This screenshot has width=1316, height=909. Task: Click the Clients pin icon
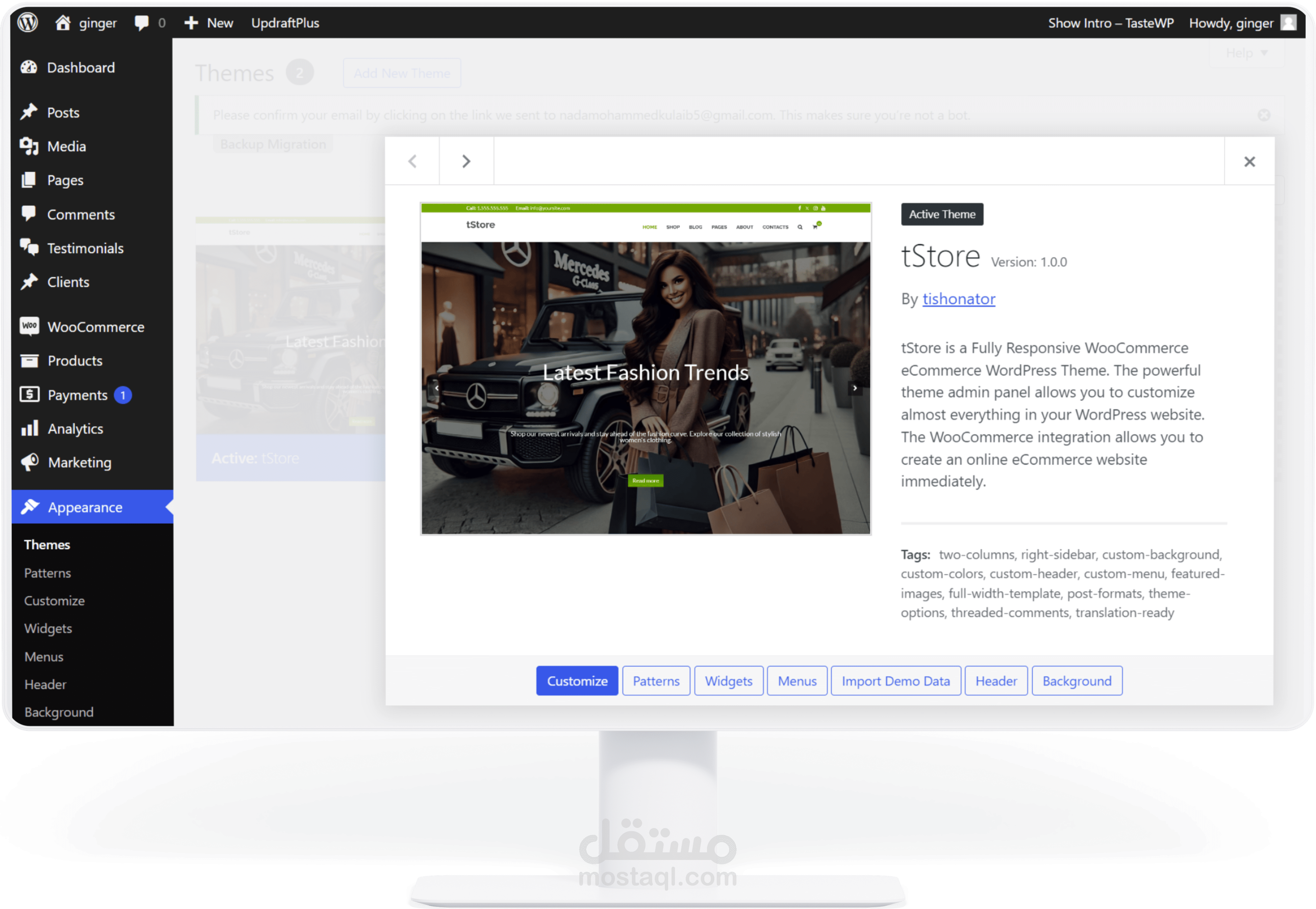pyautogui.click(x=29, y=282)
